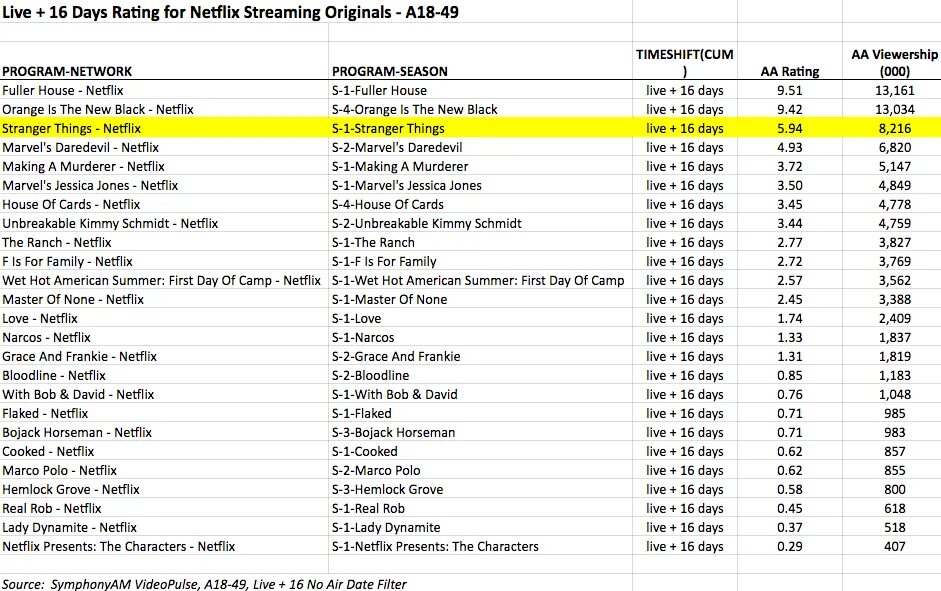Select the highlighted viewership 8,216
941x591 pixels.
pyautogui.click(x=894, y=128)
